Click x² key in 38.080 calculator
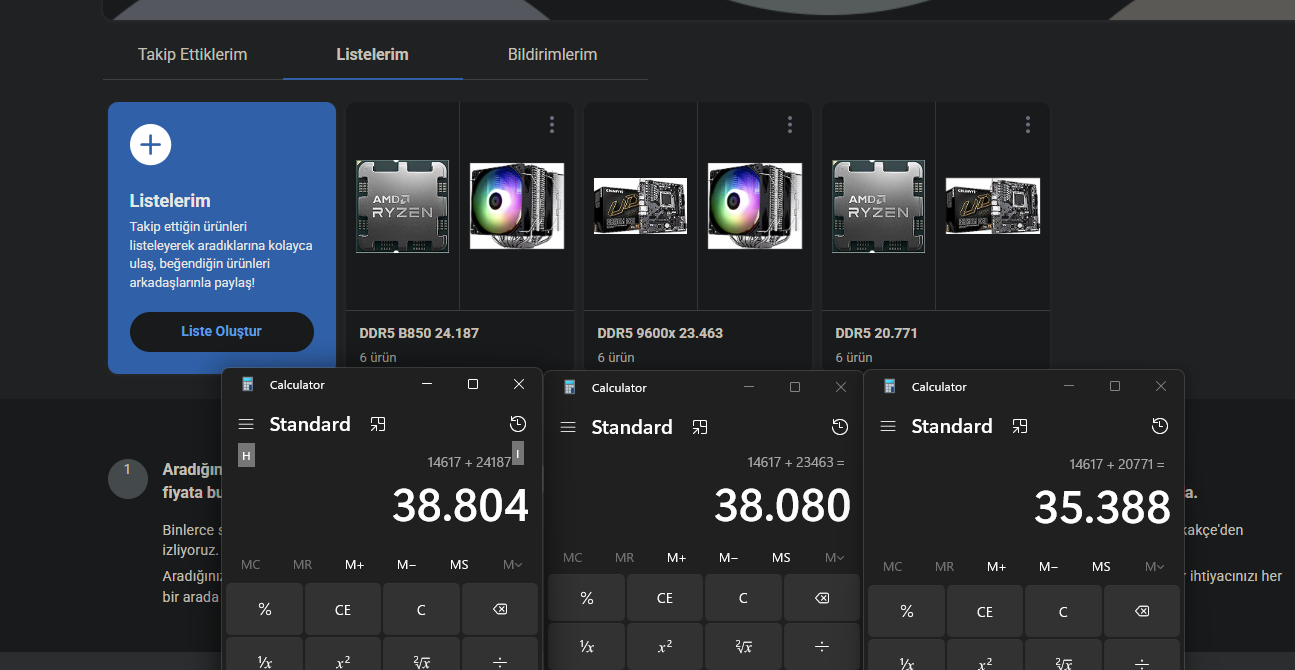 point(665,647)
